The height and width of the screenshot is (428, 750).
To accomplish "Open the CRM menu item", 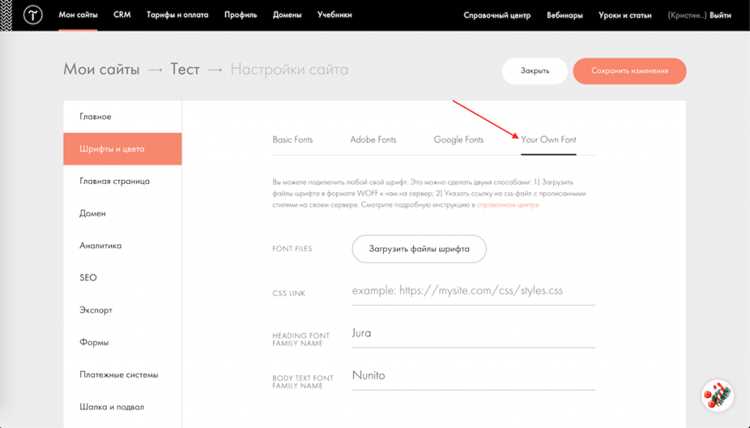I will pyautogui.click(x=122, y=15).
